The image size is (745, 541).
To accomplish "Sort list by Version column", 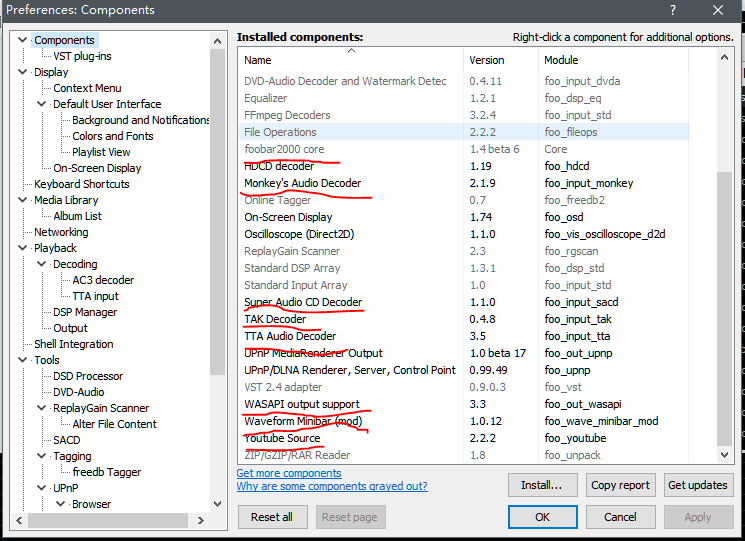I will click(x=487, y=60).
